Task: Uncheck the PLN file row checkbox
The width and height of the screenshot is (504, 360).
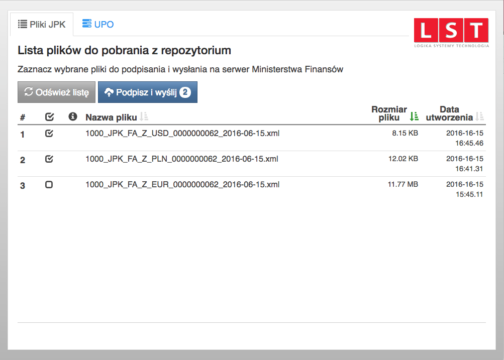Action: click(x=49, y=159)
